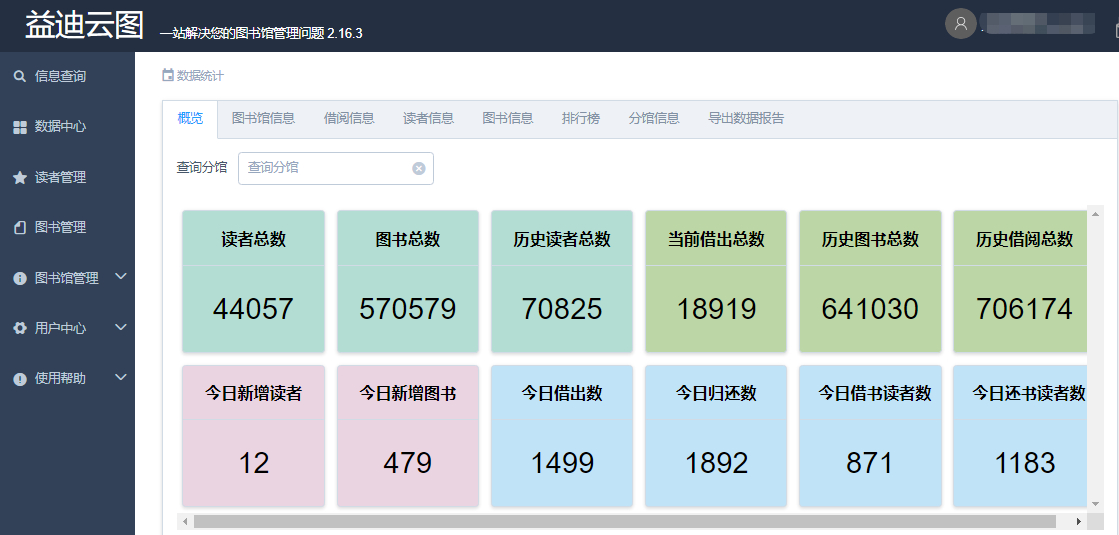Click the 数据中心 grid icon

click(19, 127)
